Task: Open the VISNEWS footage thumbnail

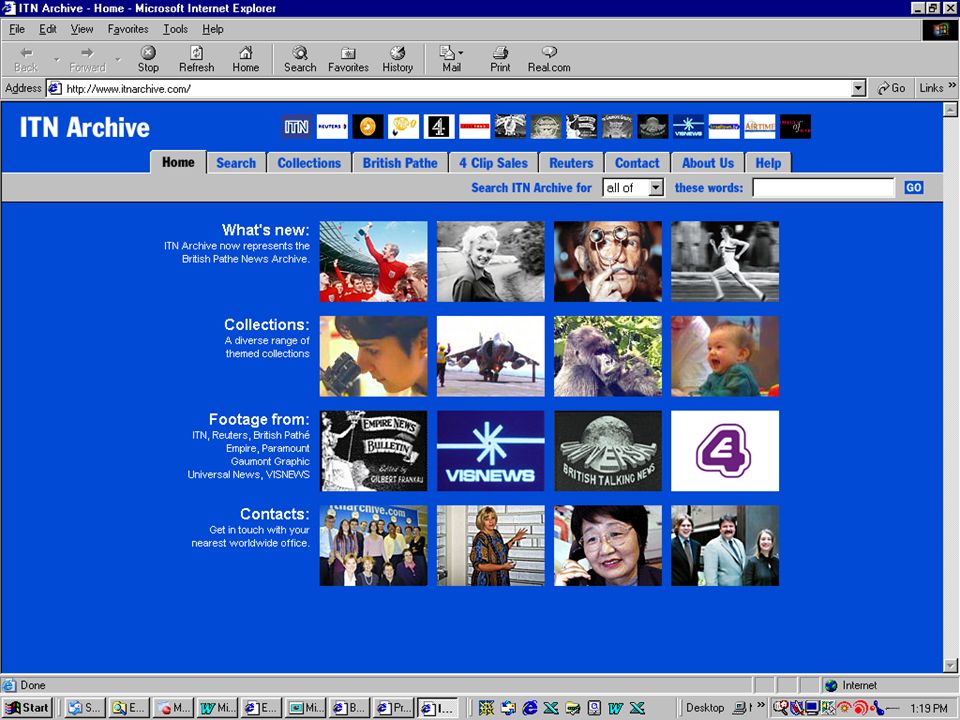Action: [490, 451]
